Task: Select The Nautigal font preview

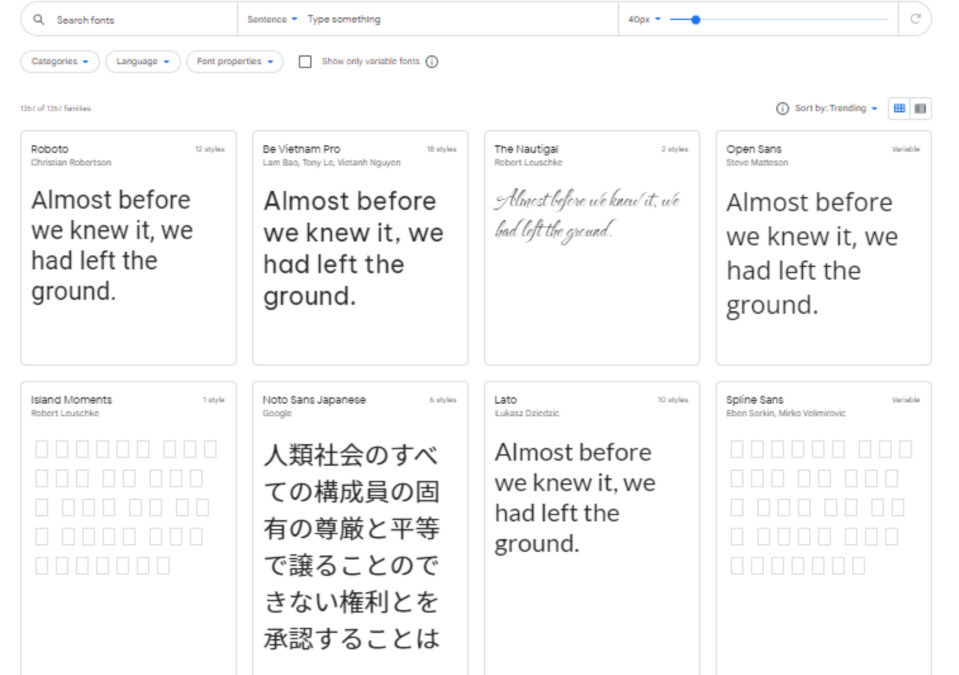Action: (x=591, y=215)
